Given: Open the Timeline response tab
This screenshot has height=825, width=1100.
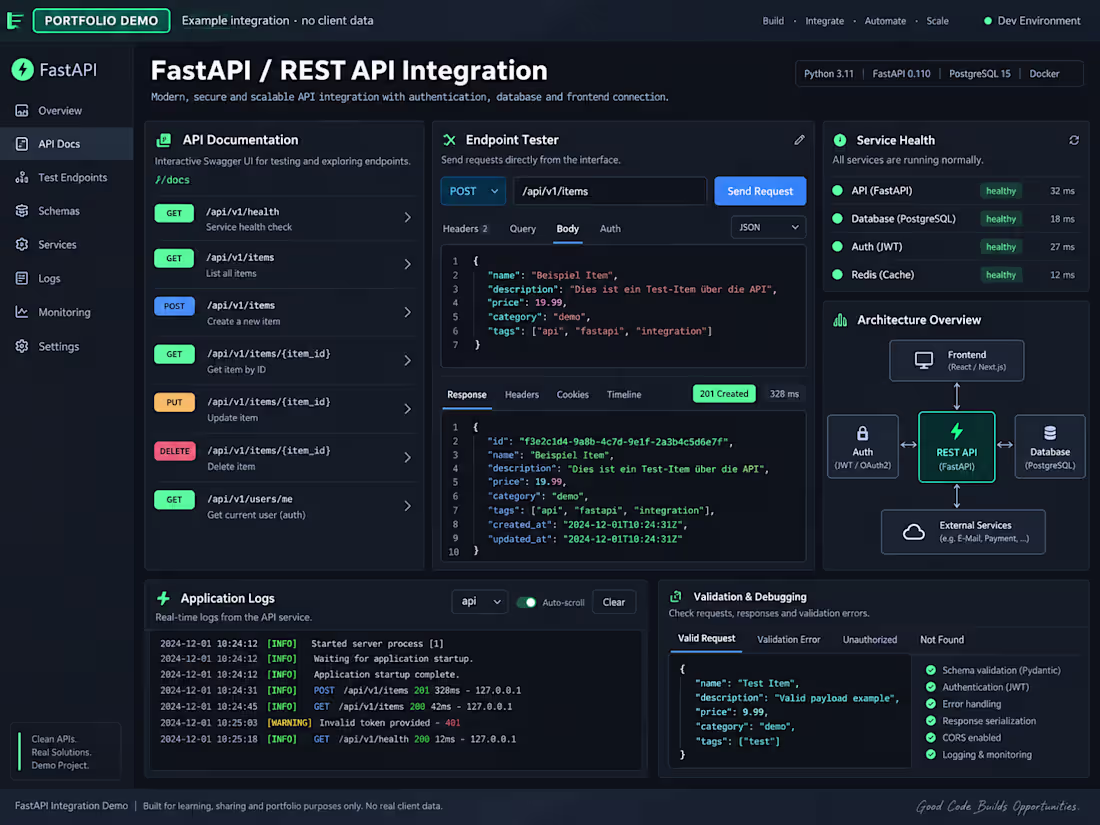Looking at the screenshot, I should 624,395.
